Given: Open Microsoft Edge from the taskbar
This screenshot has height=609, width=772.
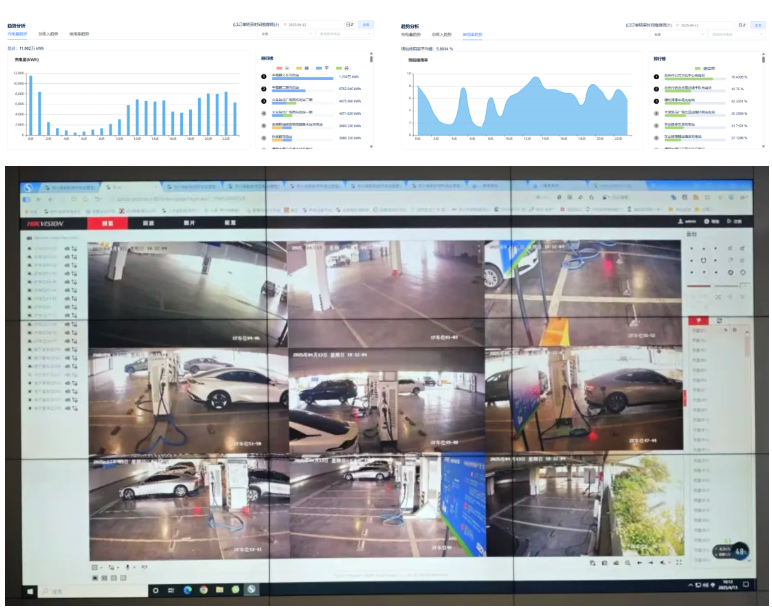Looking at the screenshot, I should (x=188, y=590).
